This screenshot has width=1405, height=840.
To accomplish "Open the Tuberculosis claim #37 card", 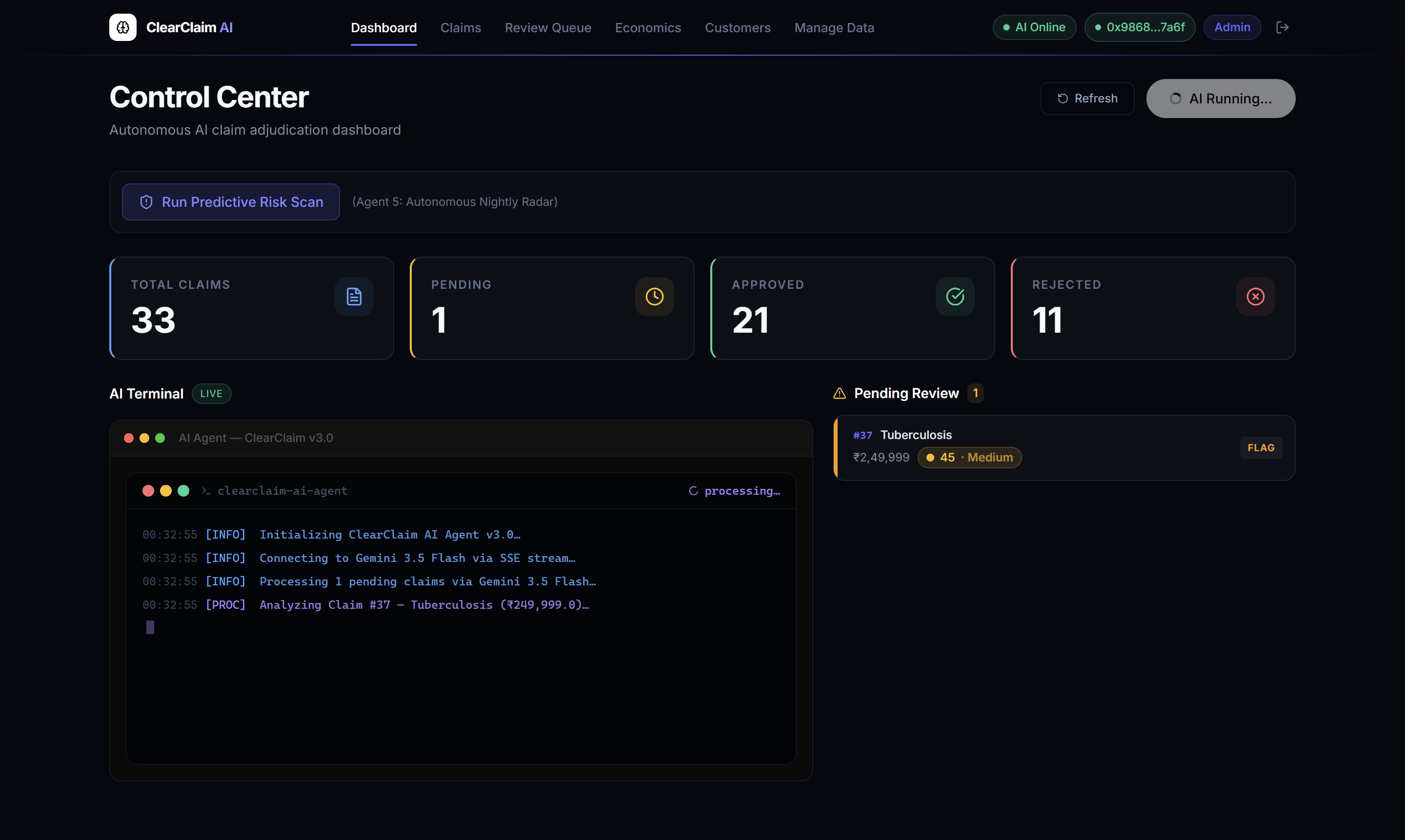I will pos(1064,448).
